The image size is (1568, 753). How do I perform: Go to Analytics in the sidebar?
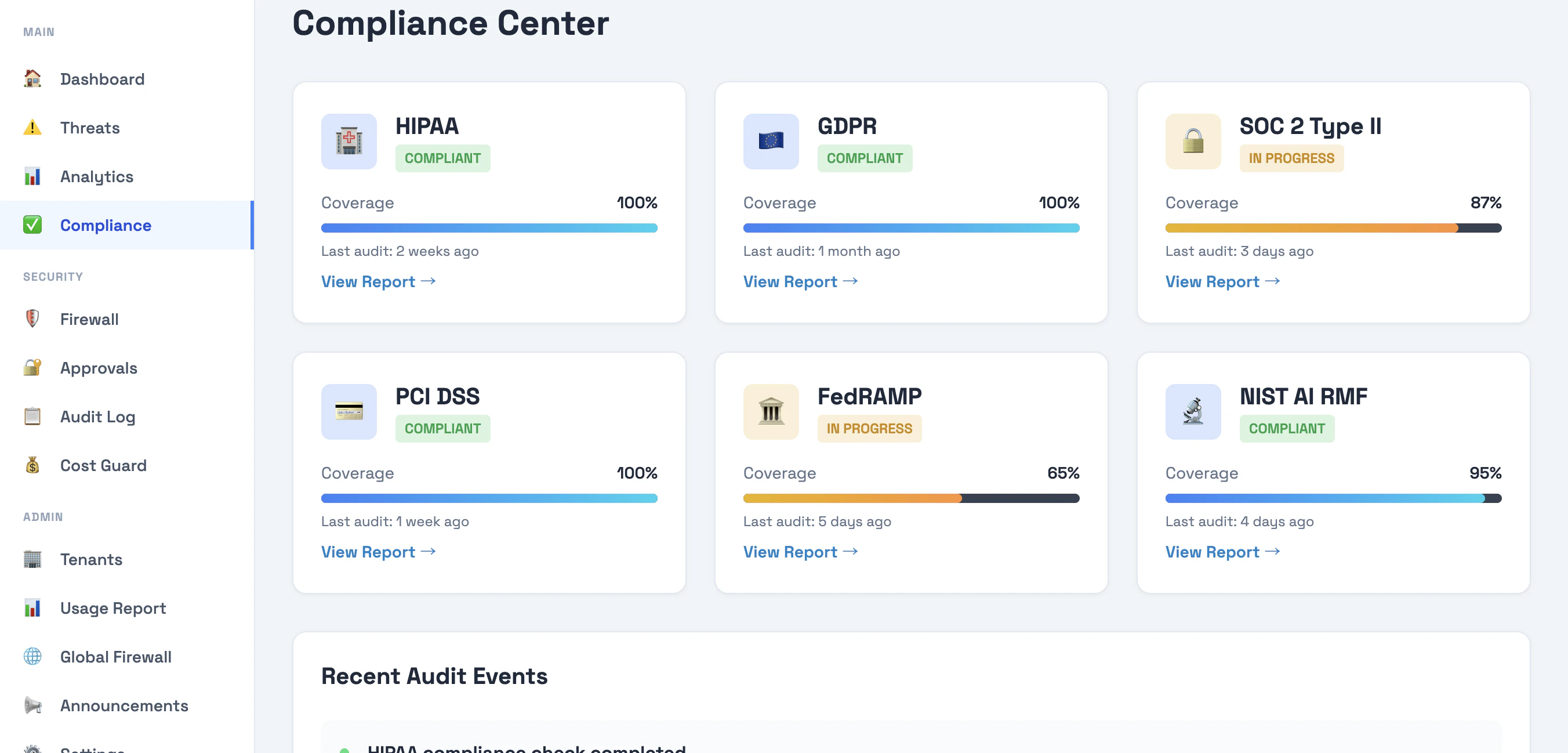click(x=96, y=176)
